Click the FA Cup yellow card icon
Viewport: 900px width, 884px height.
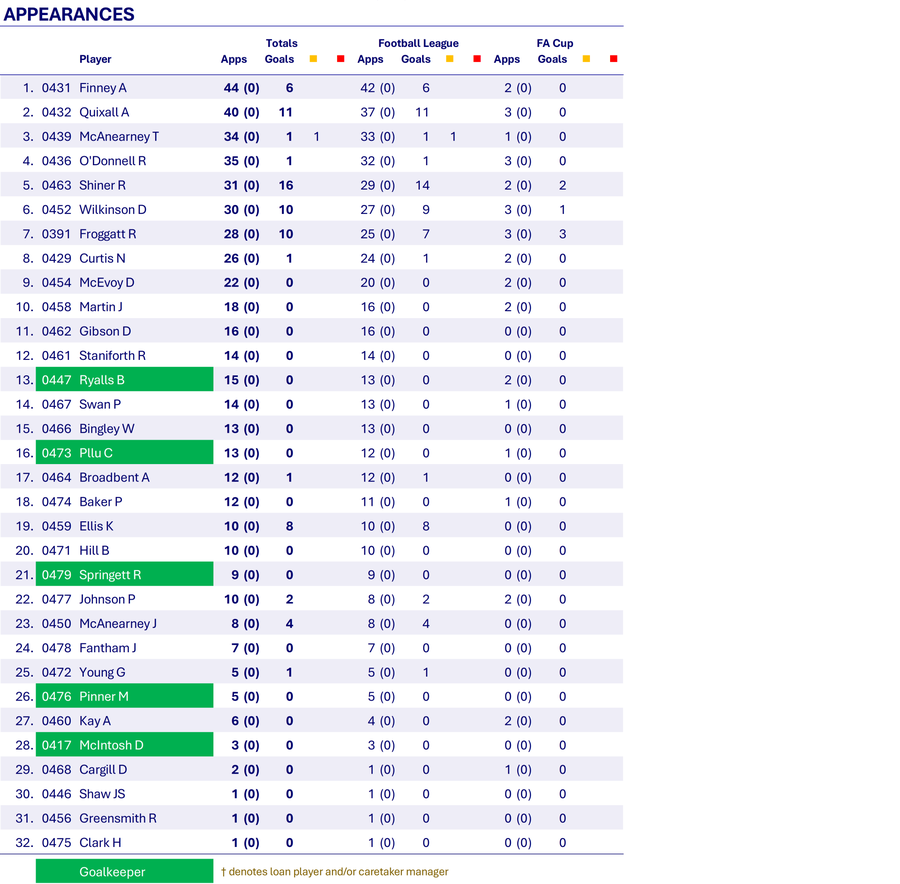pos(587,59)
